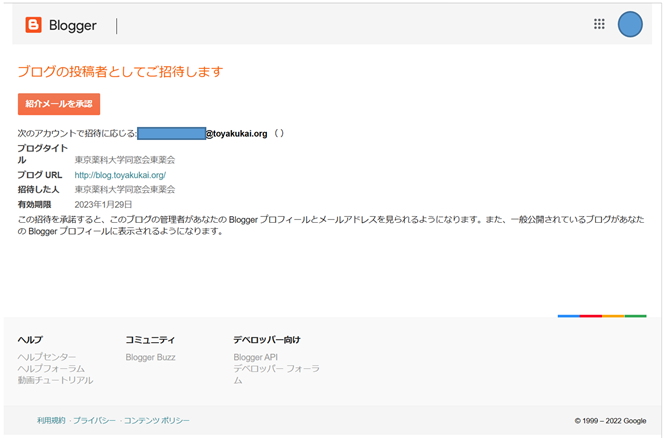Click the ブログ URL field label
The image size is (665, 438).
coord(39,175)
